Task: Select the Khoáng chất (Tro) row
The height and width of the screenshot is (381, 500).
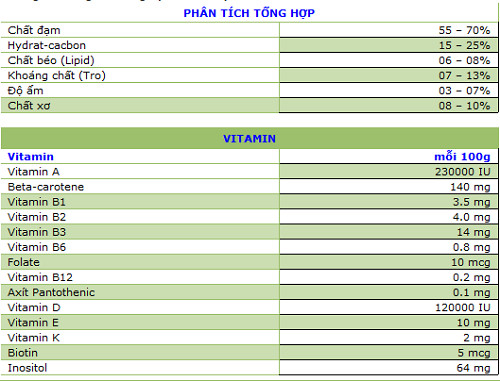Action: (249, 75)
